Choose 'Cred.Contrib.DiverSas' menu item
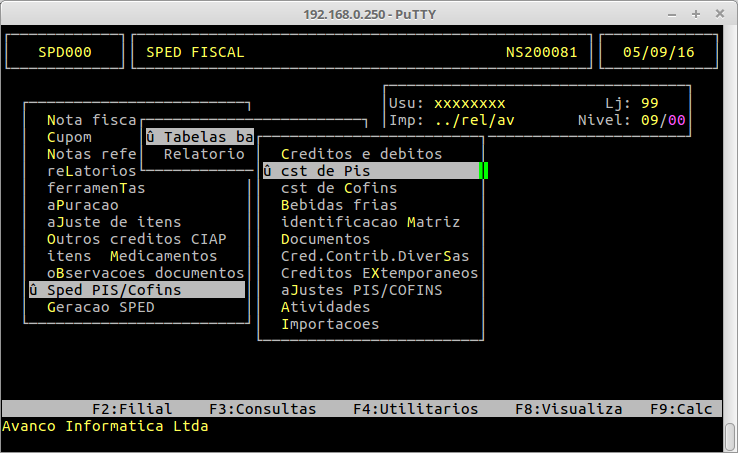738x453 pixels. tap(374, 256)
